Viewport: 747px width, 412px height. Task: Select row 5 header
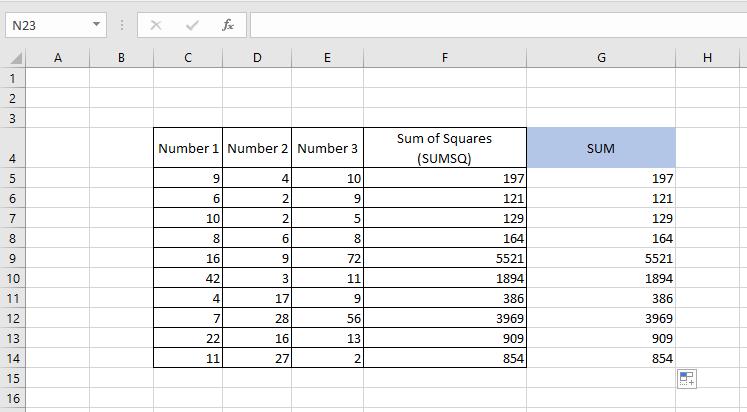pos(12,178)
